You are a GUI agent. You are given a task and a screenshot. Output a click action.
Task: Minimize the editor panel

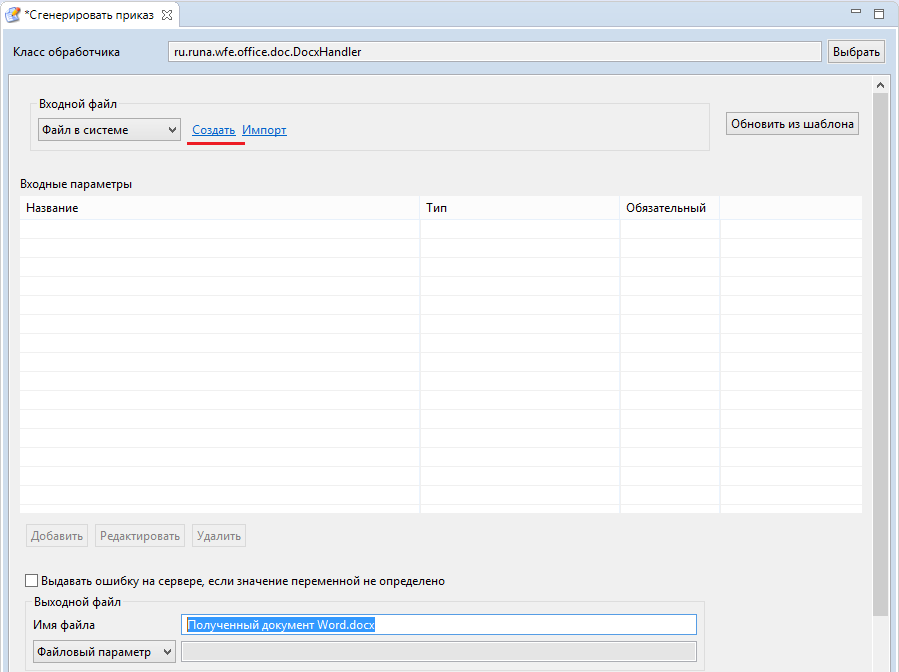[856, 14]
